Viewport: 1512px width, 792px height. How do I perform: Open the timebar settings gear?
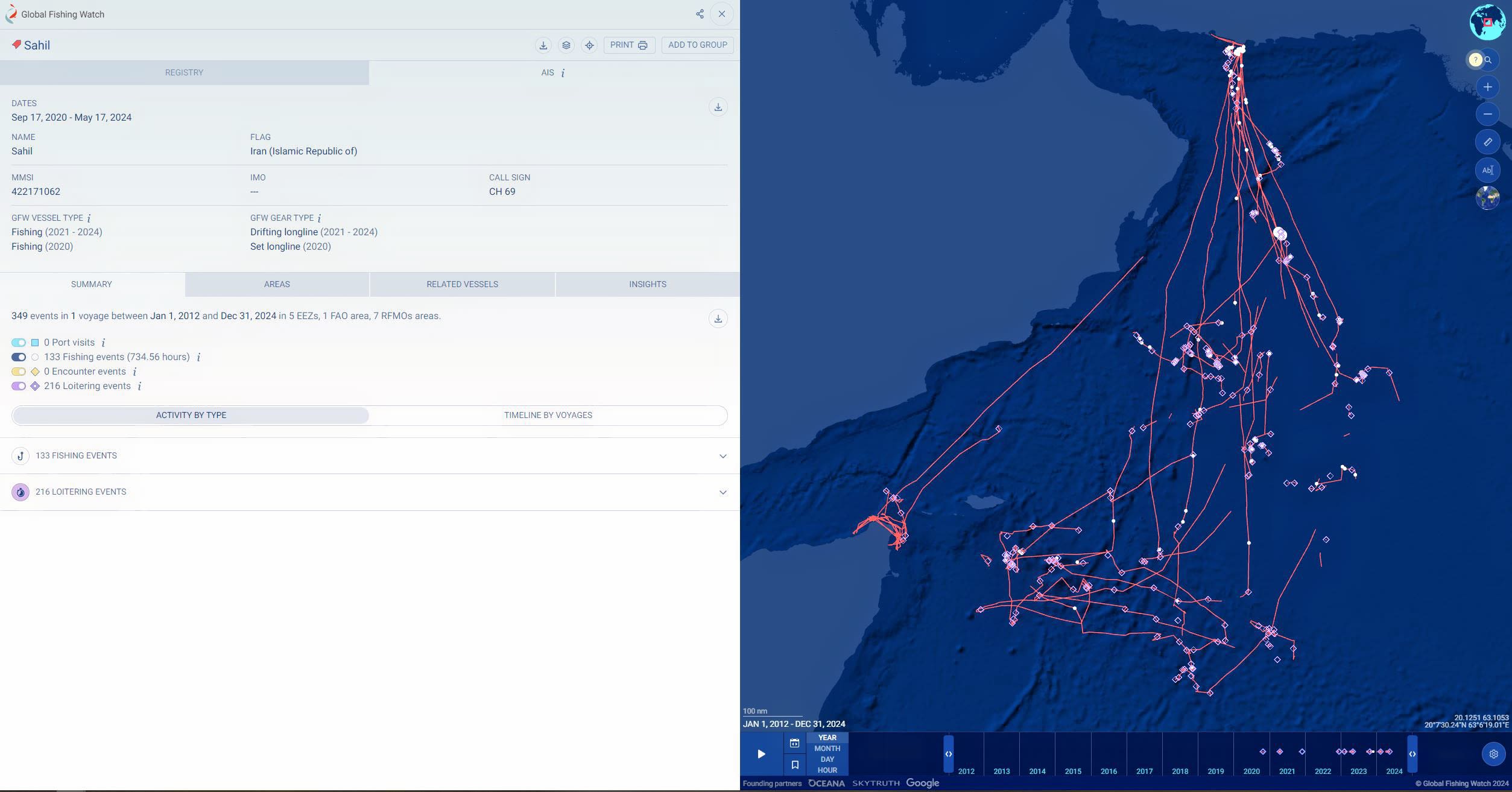[x=1493, y=754]
